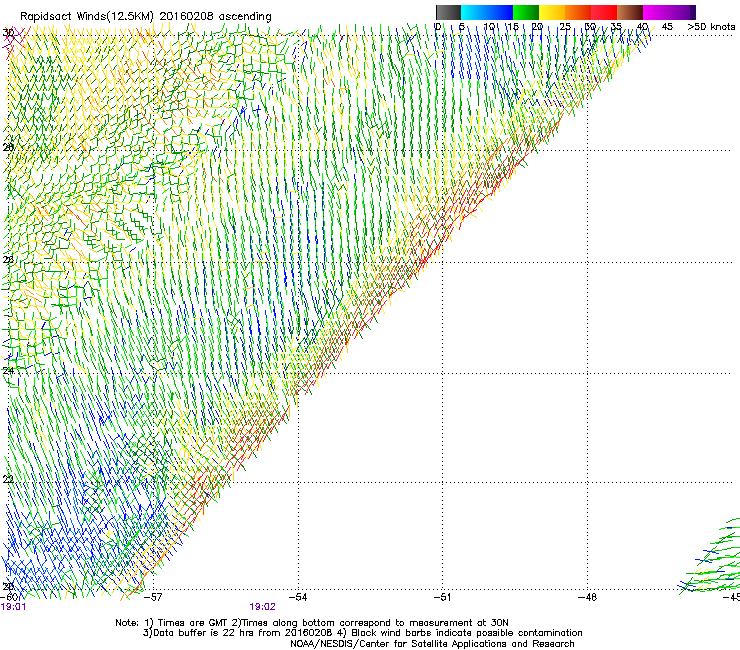Image resolution: width=740 pixels, height=650 pixels.
Task: Click the gray segment of the wind speed color bar
Action: click(448, 12)
